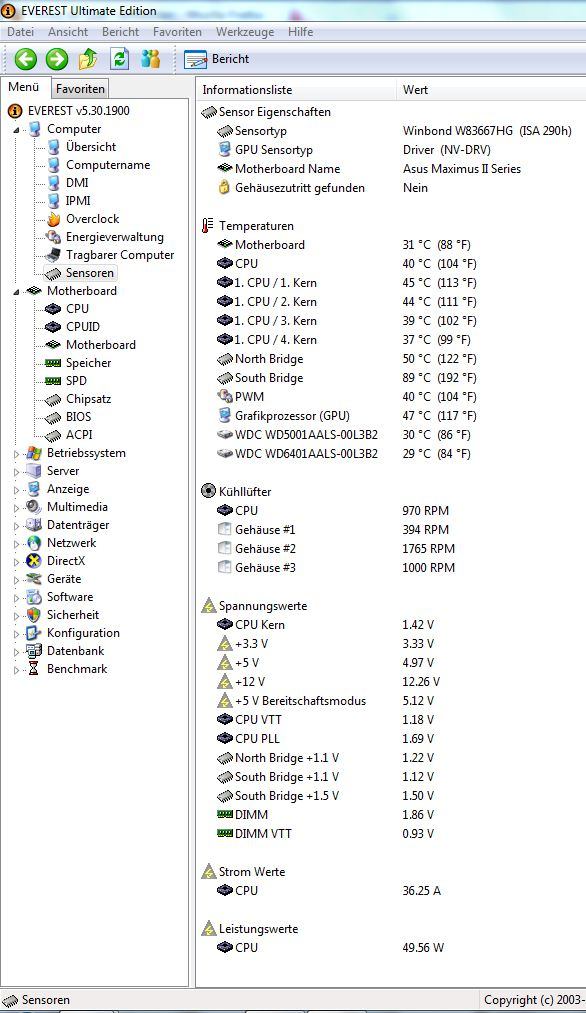The image size is (586, 1013).
Task: Switch to the Favoriten tab in sidebar
Action: point(80,89)
